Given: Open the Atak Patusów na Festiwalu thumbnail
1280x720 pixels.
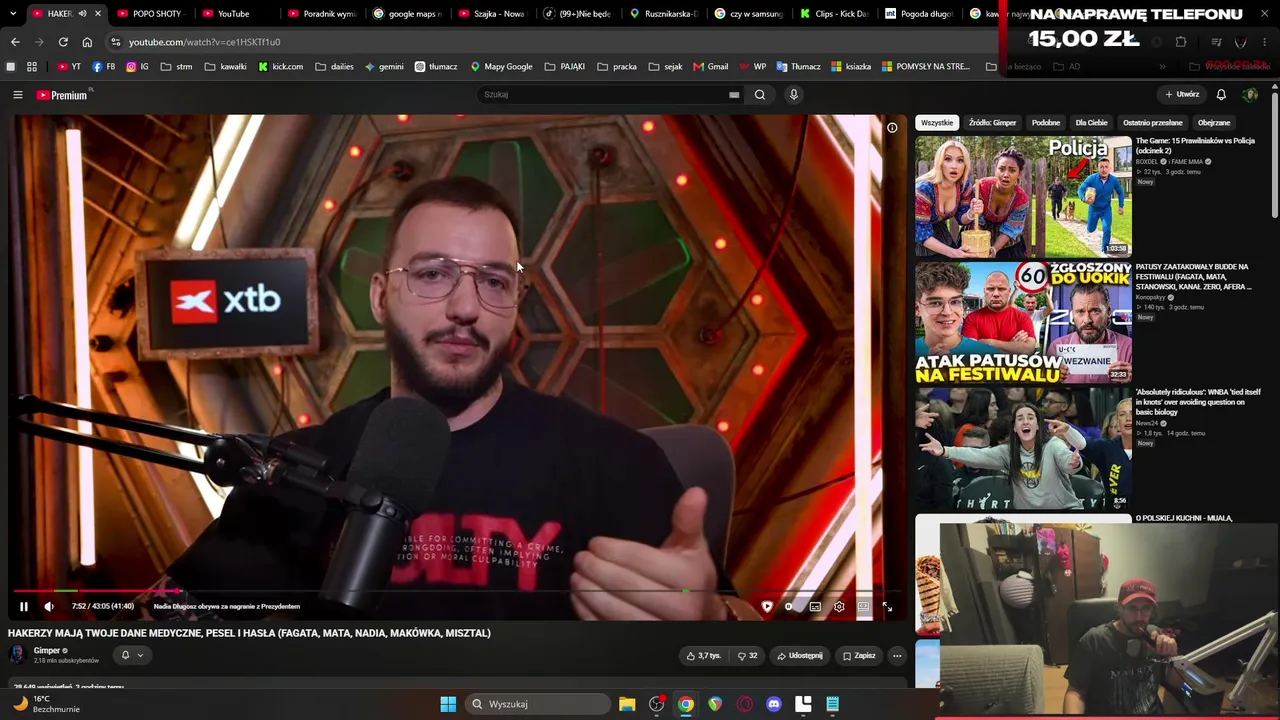Looking at the screenshot, I should 1023,323.
